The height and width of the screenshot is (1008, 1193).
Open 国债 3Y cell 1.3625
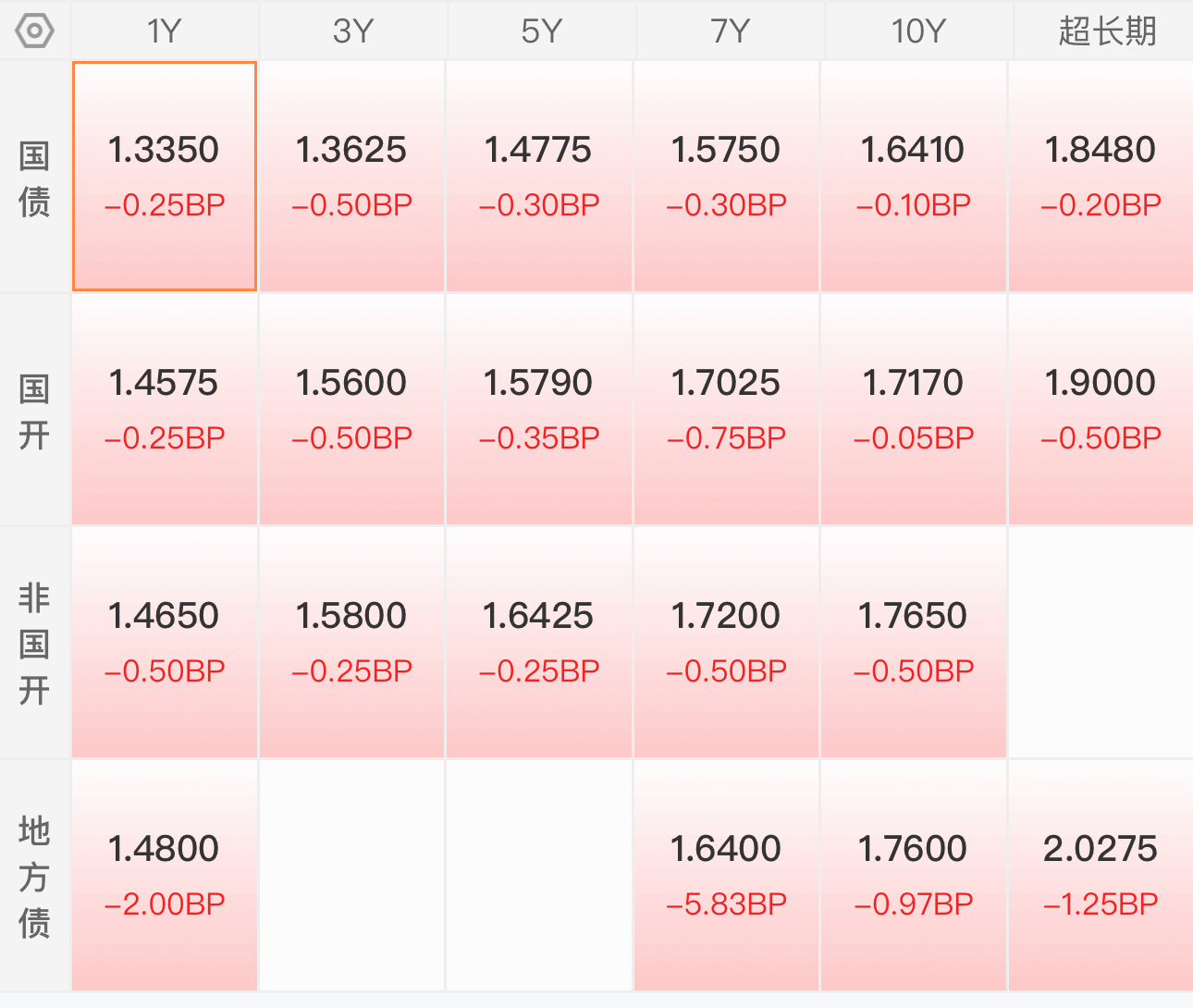pyautogui.click(x=351, y=177)
